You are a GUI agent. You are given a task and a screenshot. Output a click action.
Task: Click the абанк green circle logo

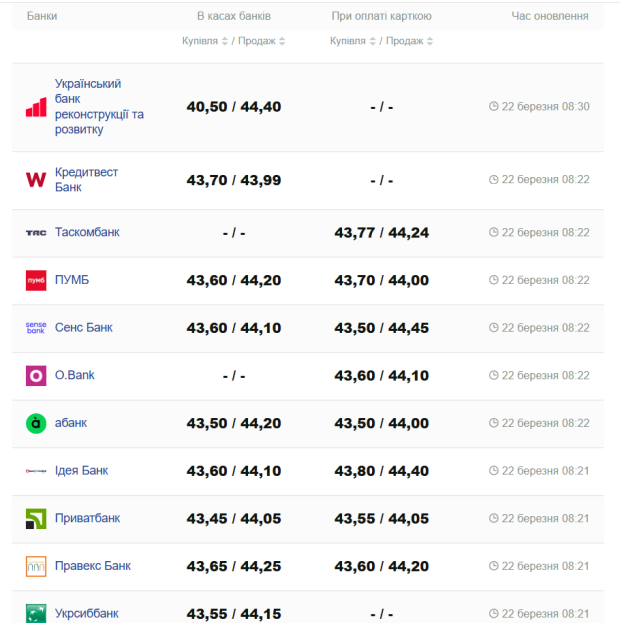(36, 423)
